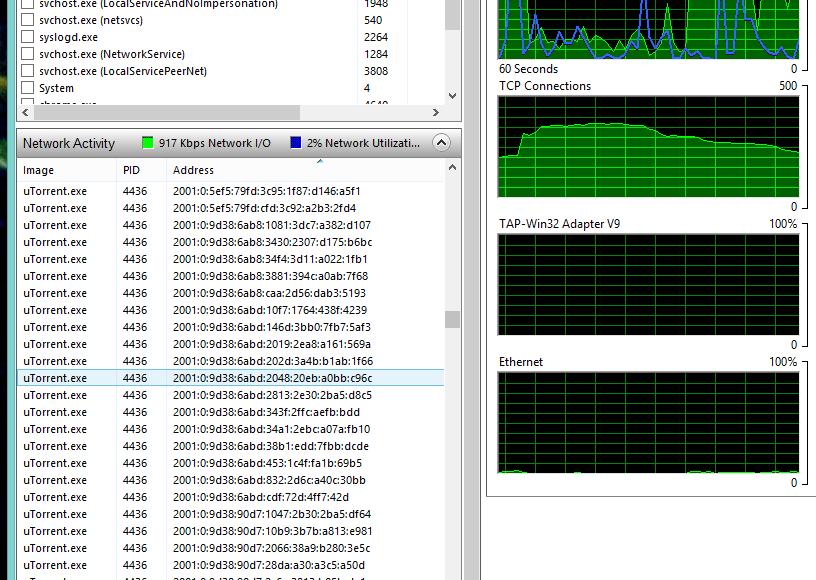816x580 pixels.
Task: Check the svchost.exe (netsvcs) checkbox
Action: 28,20
